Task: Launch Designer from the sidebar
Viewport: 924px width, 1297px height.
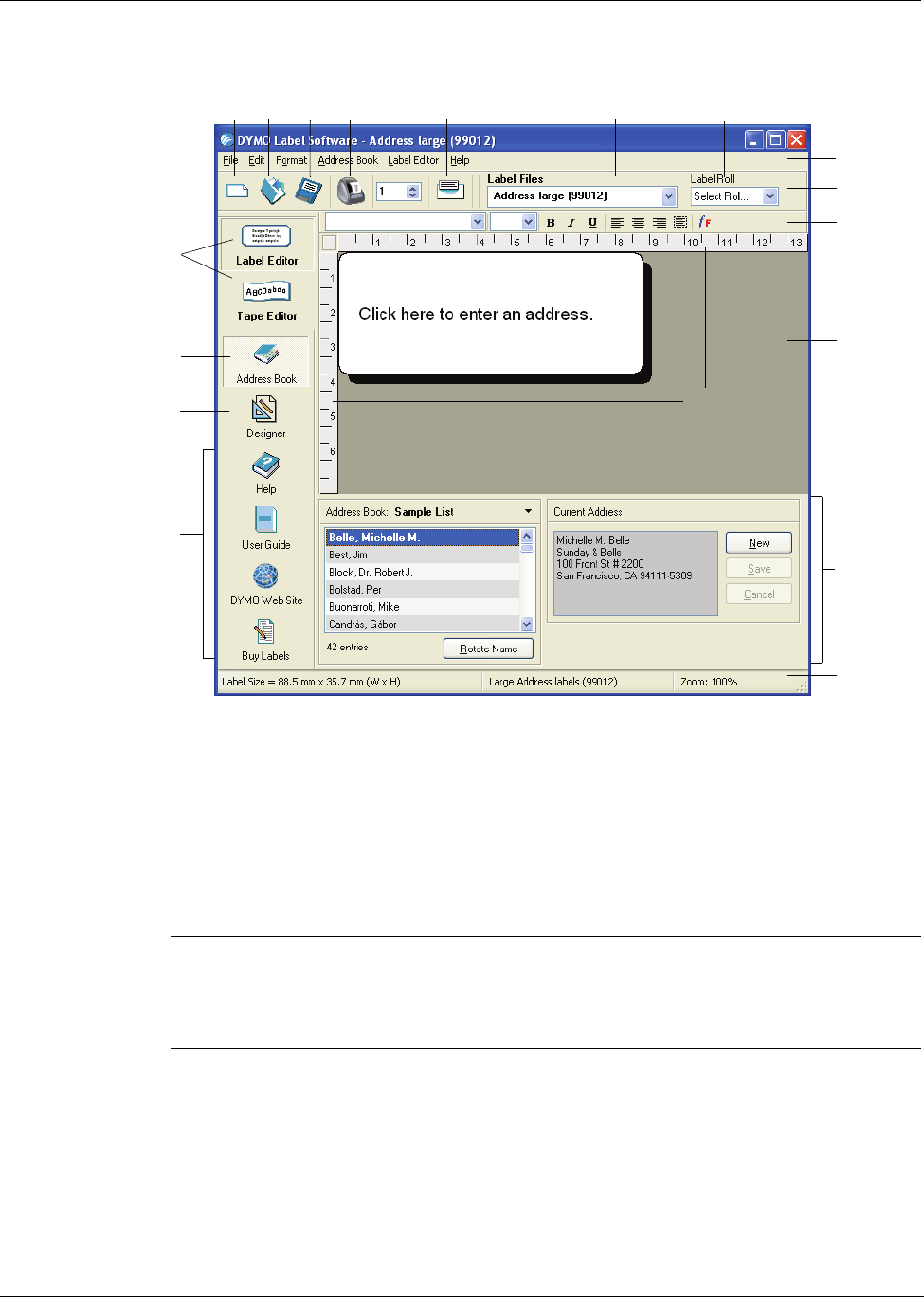Action: point(265,417)
